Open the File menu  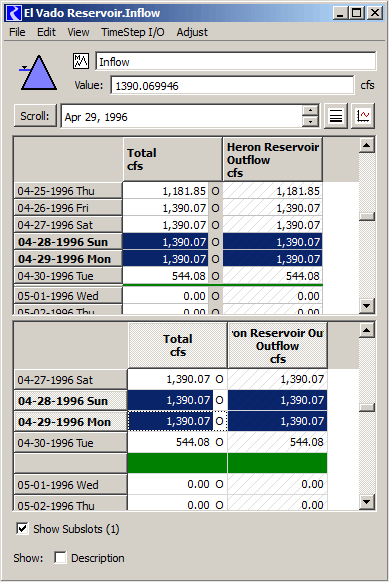click(17, 32)
